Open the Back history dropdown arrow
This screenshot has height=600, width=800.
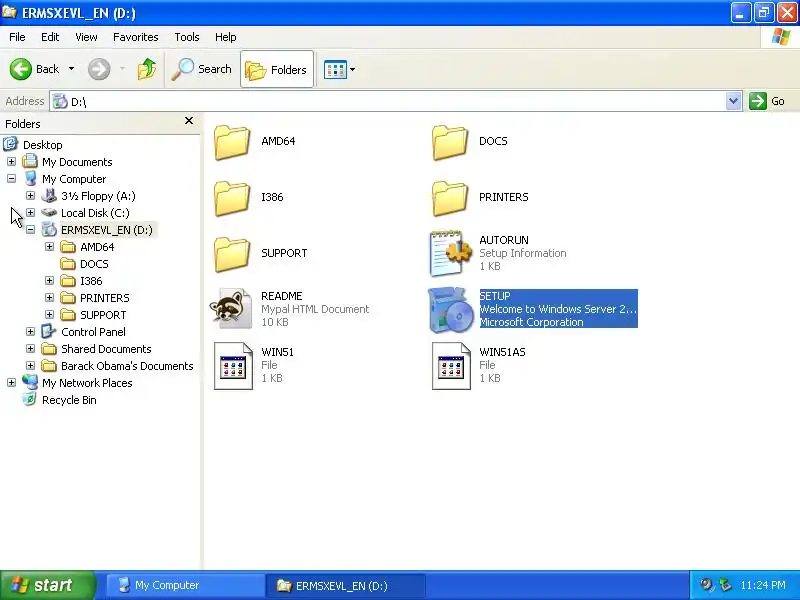click(71, 69)
